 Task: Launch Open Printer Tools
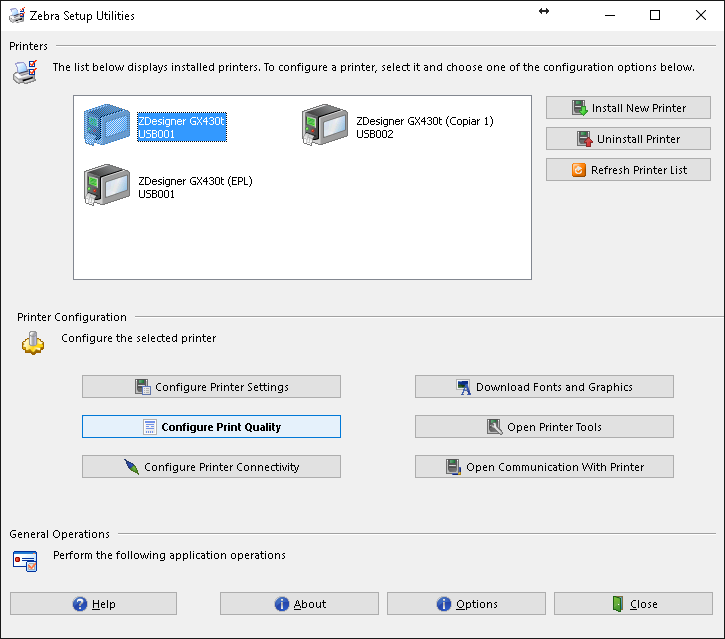[544, 426]
